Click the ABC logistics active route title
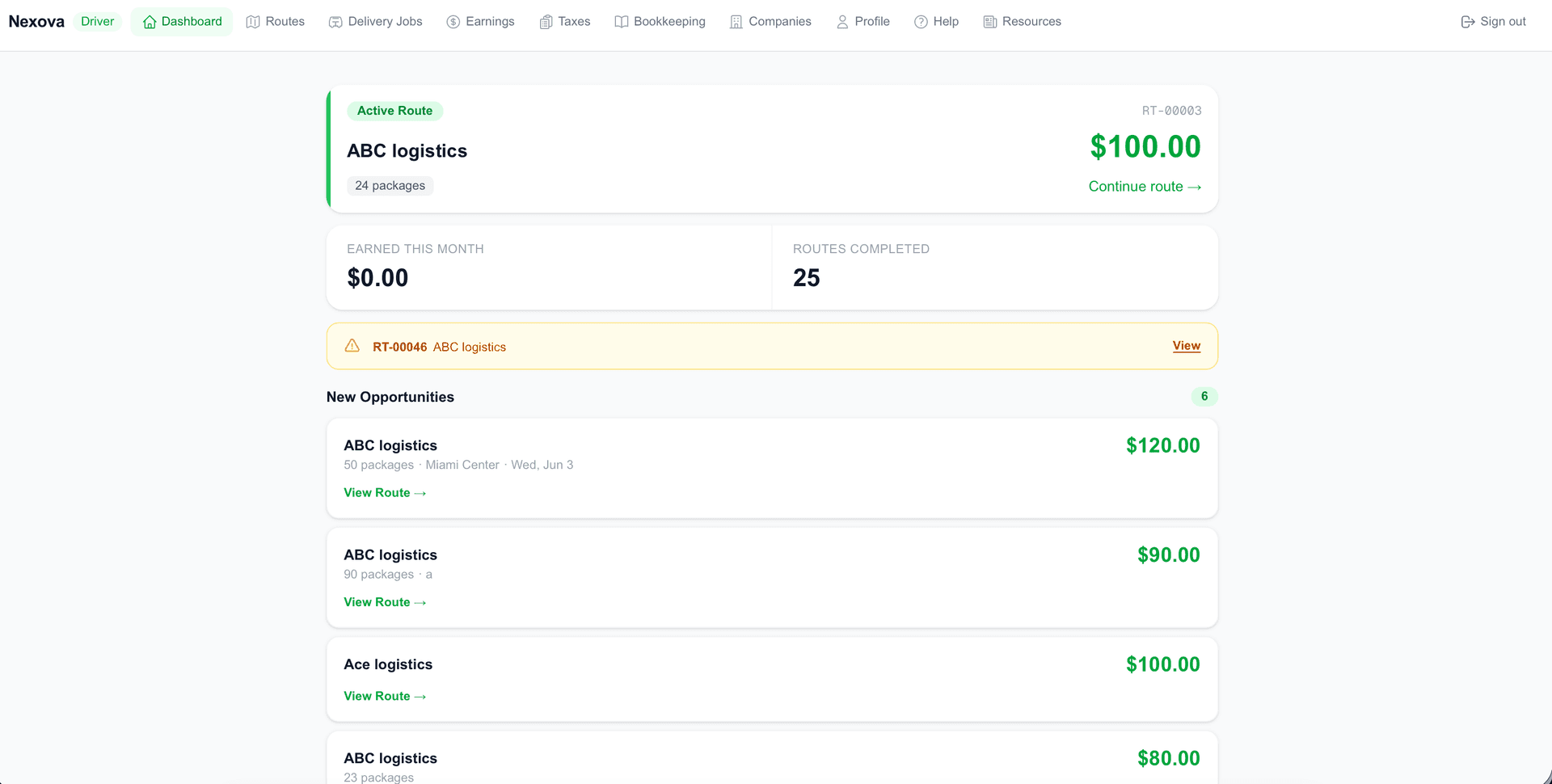1552x784 pixels. click(x=407, y=151)
